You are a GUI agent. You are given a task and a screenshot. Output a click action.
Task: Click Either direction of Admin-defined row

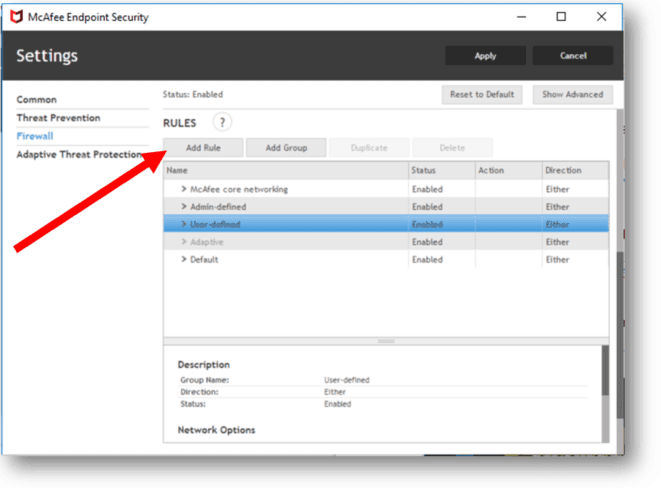click(x=557, y=207)
